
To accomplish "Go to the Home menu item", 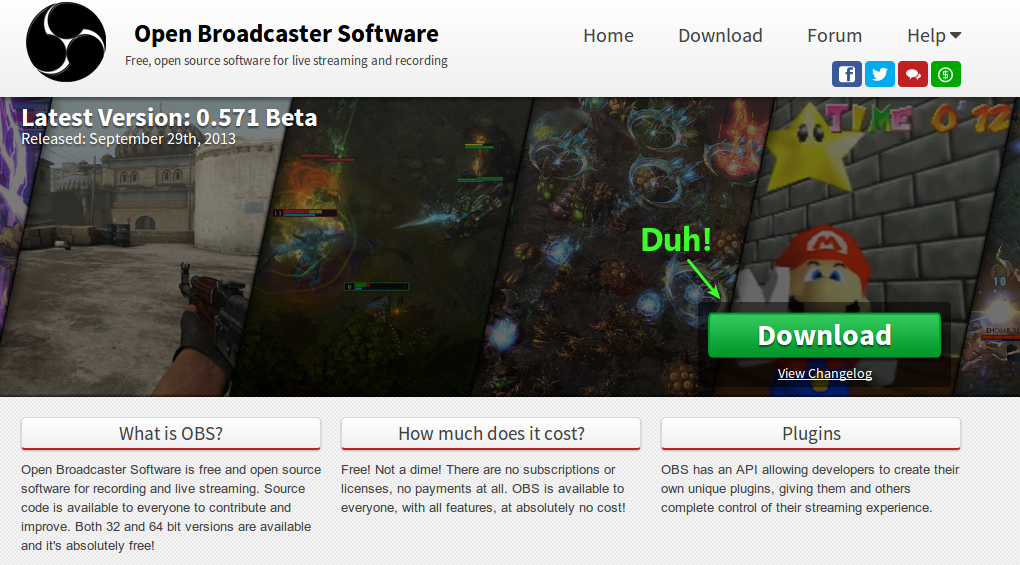I will [608, 36].
